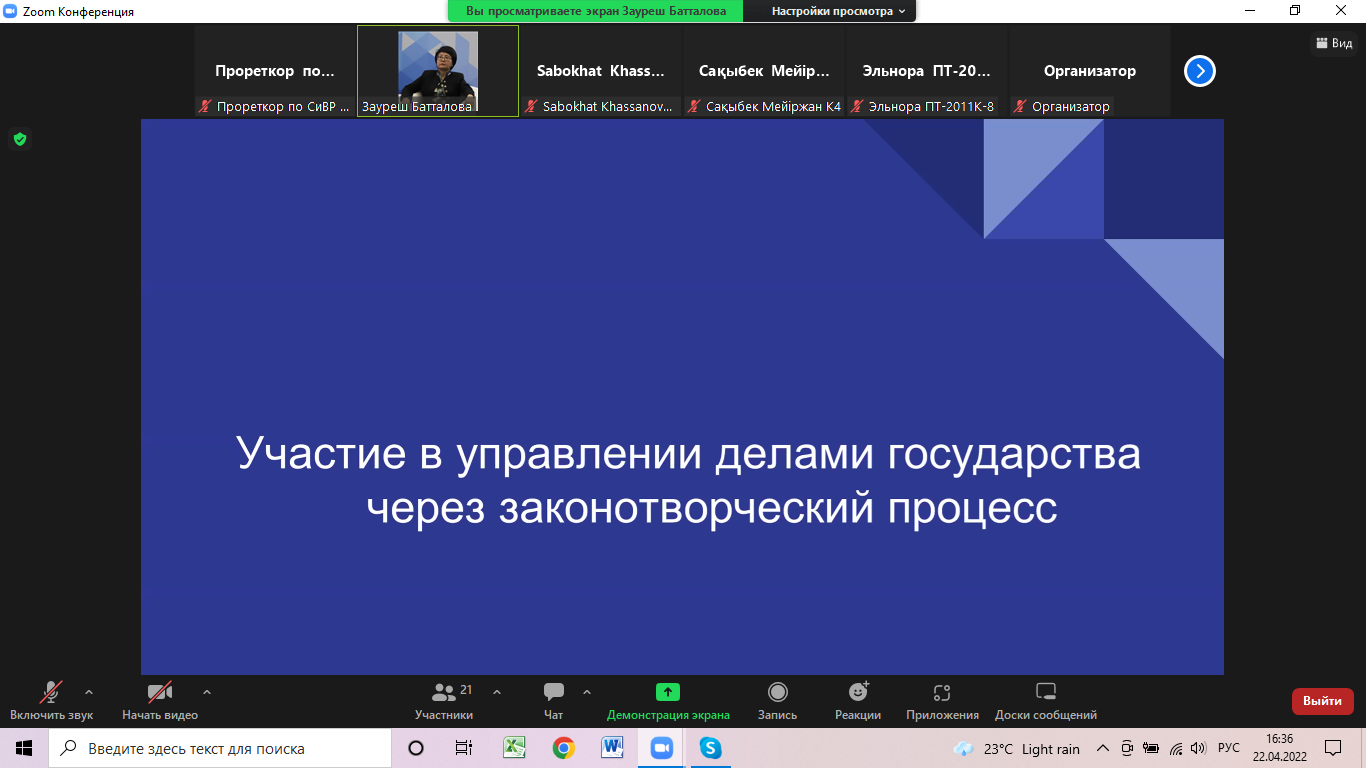Open weather widget 23°C Light rain
The image size is (1366, 768).
1017,749
